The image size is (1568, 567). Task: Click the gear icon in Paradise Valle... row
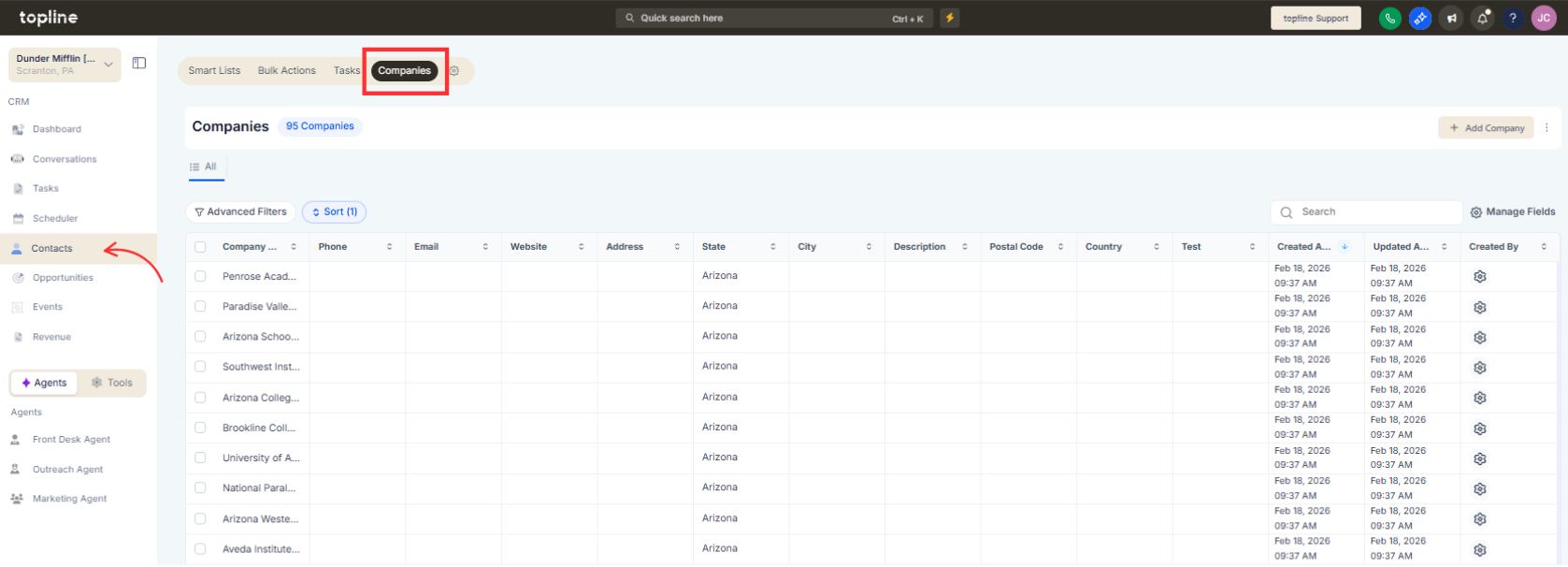click(1480, 307)
